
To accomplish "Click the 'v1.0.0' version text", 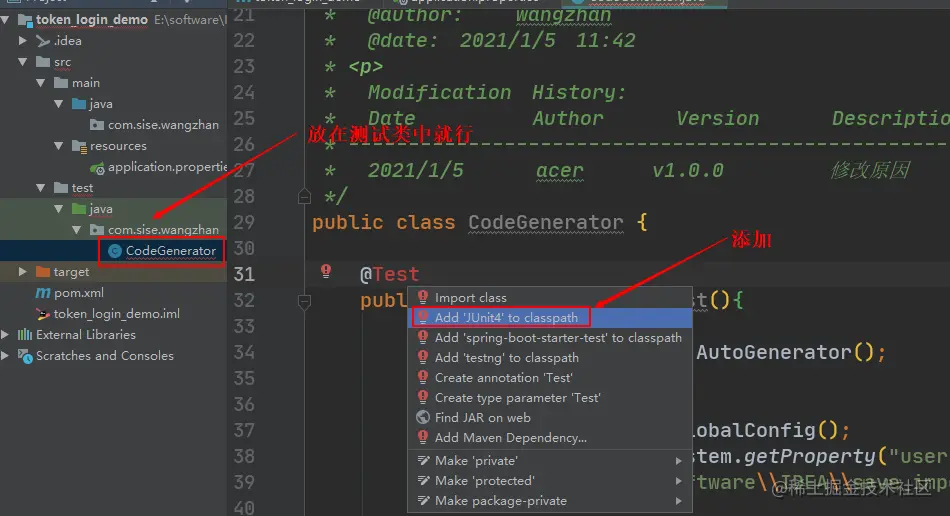I will (688, 170).
